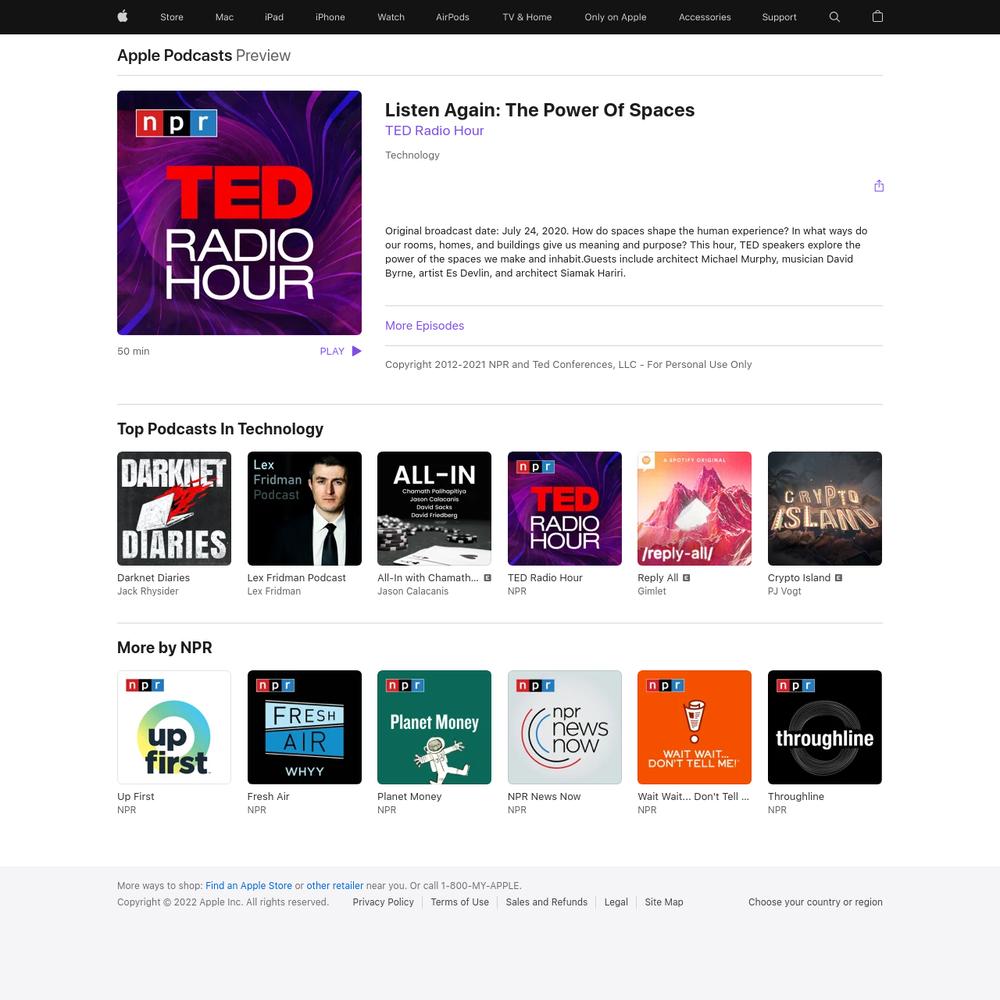Open the Planet Money podcast artwork
This screenshot has width=1000, height=1000.
point(434,727)
